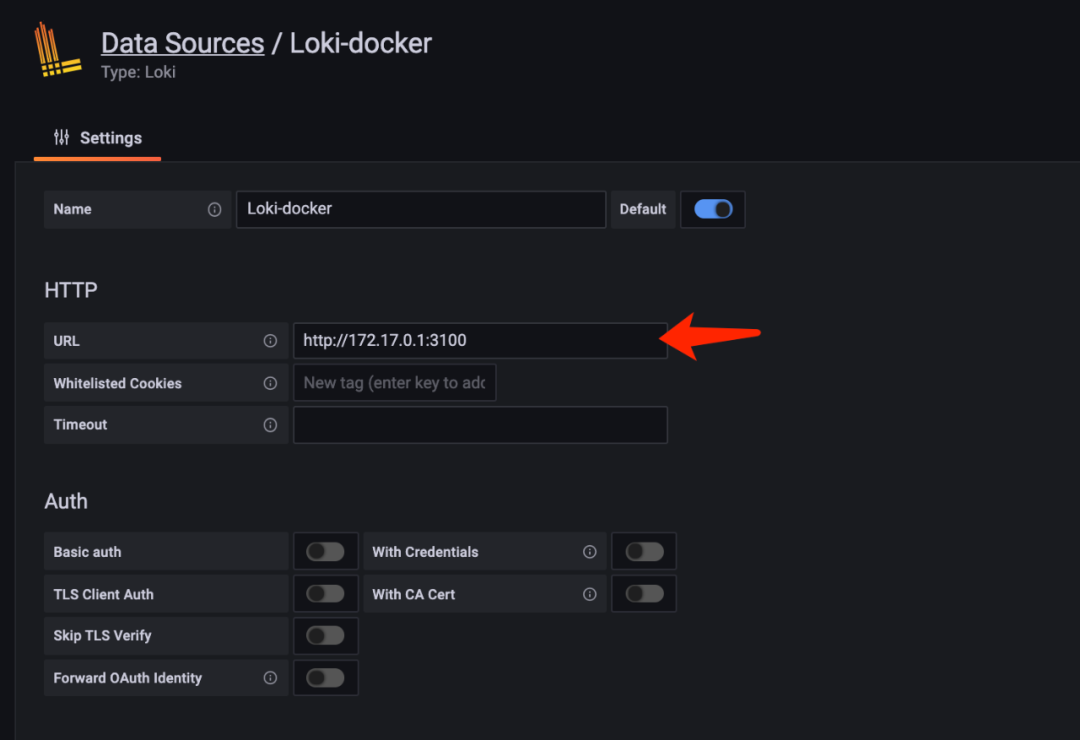Click the Loki logo icon
The width and height of the screenshot is (1080, 740).
point(58,50)
